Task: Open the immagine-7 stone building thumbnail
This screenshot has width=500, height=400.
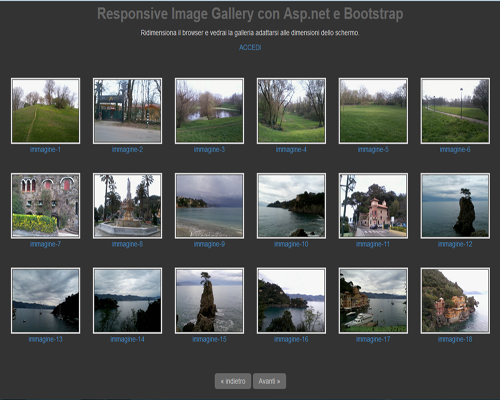Action: tap(45, 206)
